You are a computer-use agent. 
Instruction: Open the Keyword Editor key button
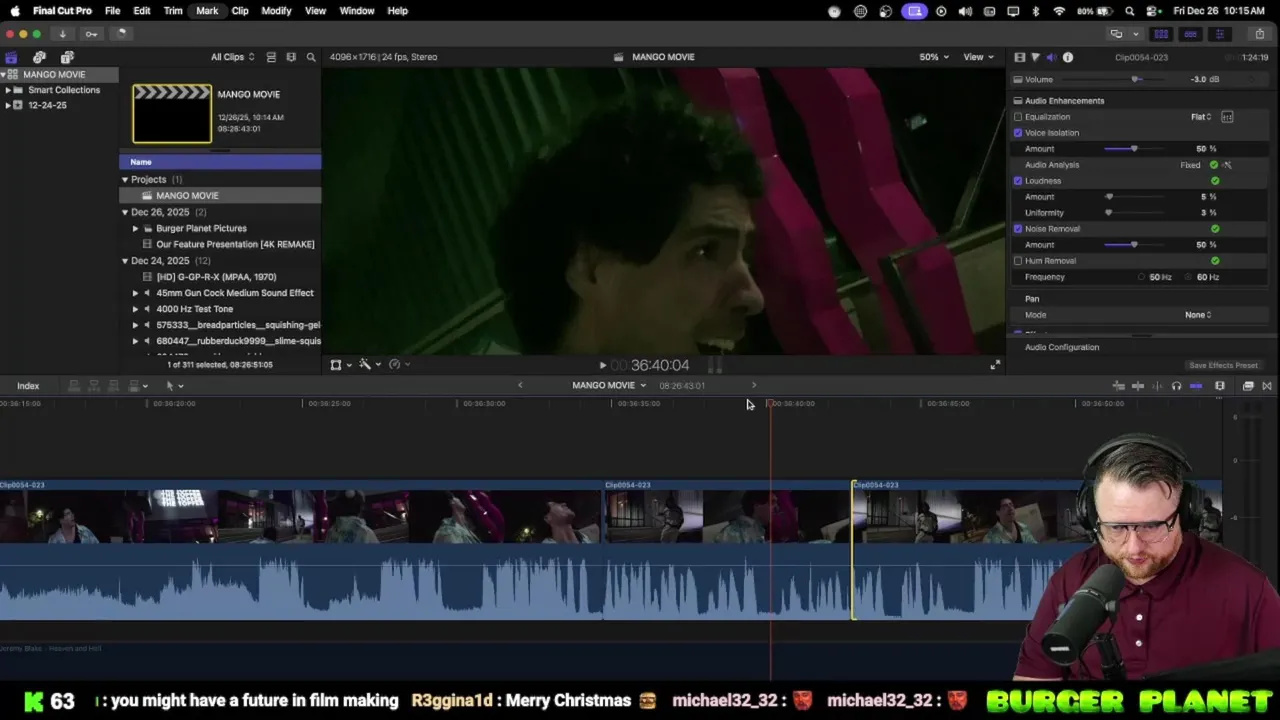coord(91,33)
